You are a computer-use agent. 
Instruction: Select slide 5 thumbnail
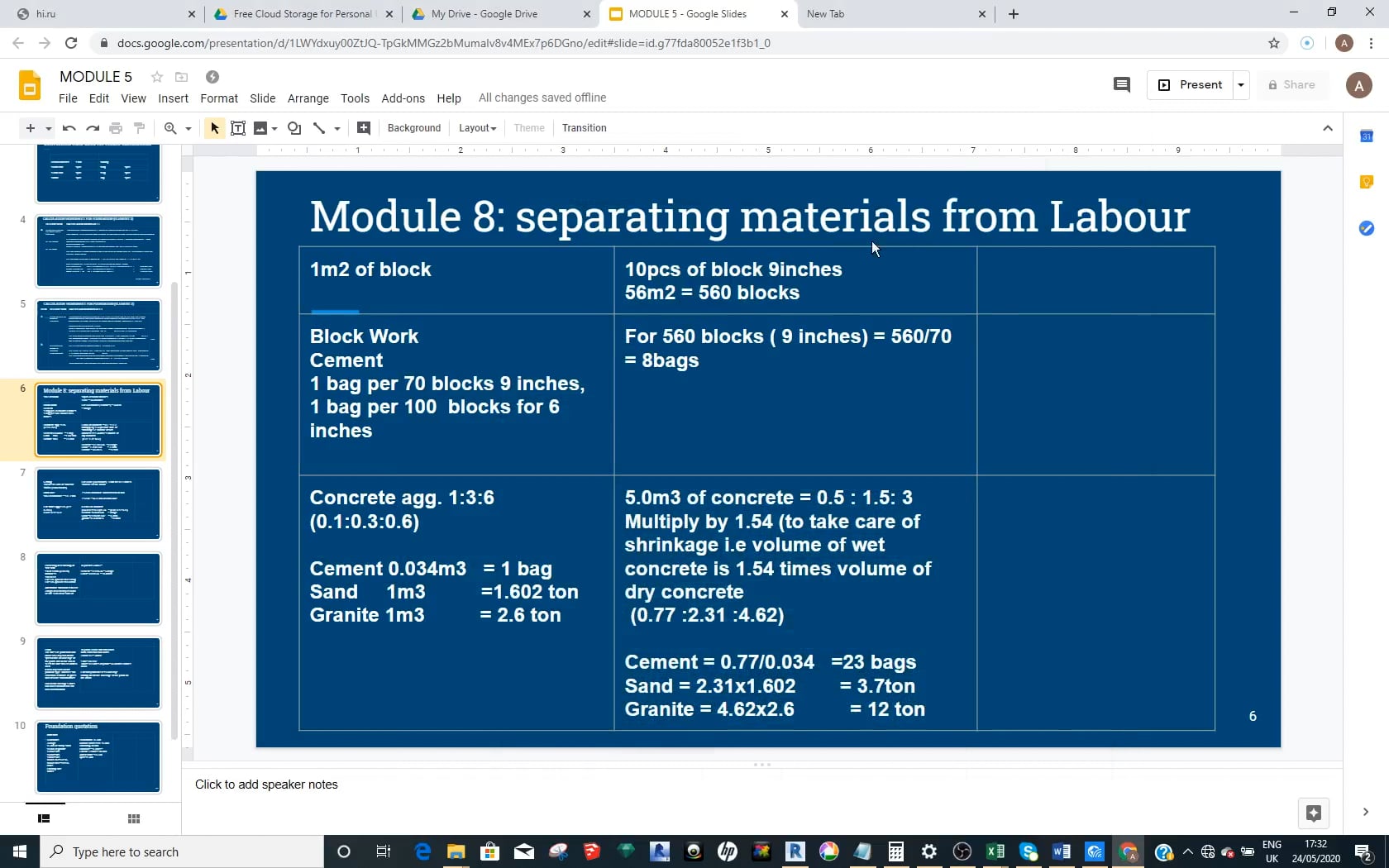point(98,336)
